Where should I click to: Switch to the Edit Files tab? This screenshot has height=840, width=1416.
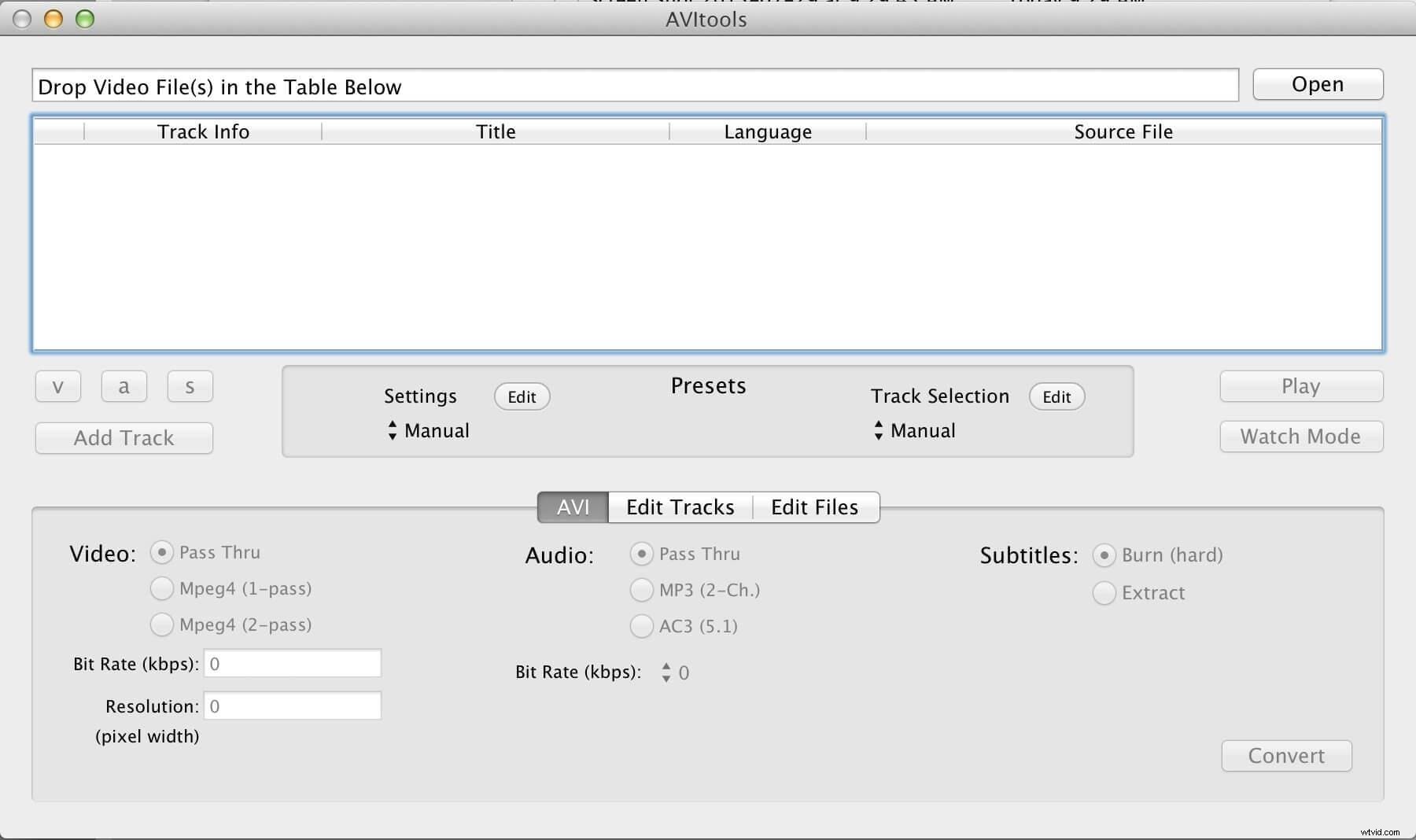tap(814, 507)
